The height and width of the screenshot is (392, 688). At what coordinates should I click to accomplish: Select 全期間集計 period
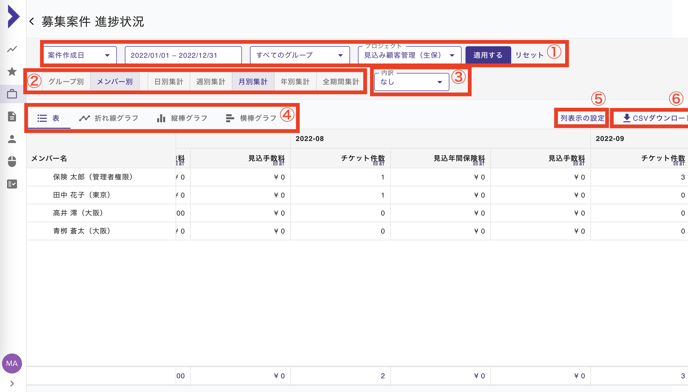coord(340,82)
